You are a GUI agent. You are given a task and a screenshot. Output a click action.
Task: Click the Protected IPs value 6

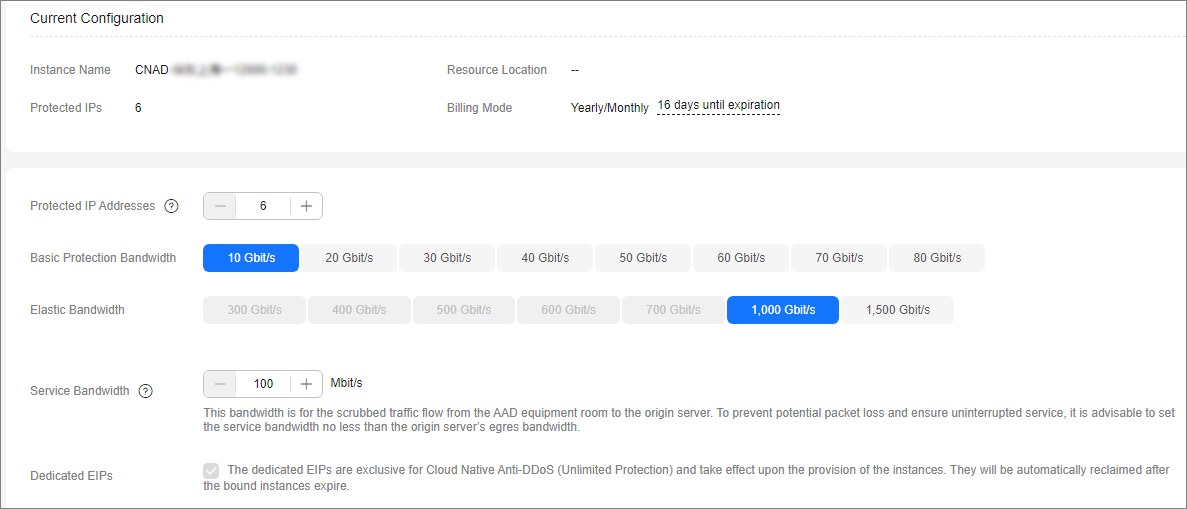139,108
